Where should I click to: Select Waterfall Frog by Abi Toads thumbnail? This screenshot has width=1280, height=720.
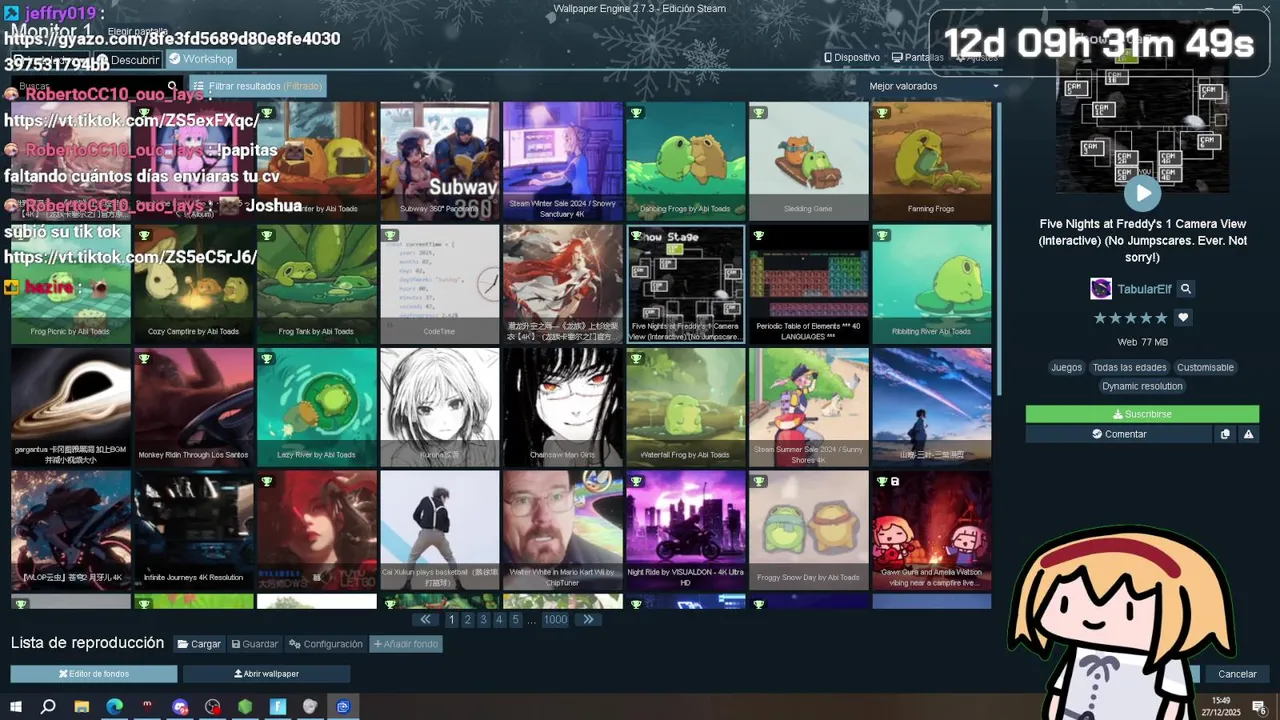coord(685,407)
